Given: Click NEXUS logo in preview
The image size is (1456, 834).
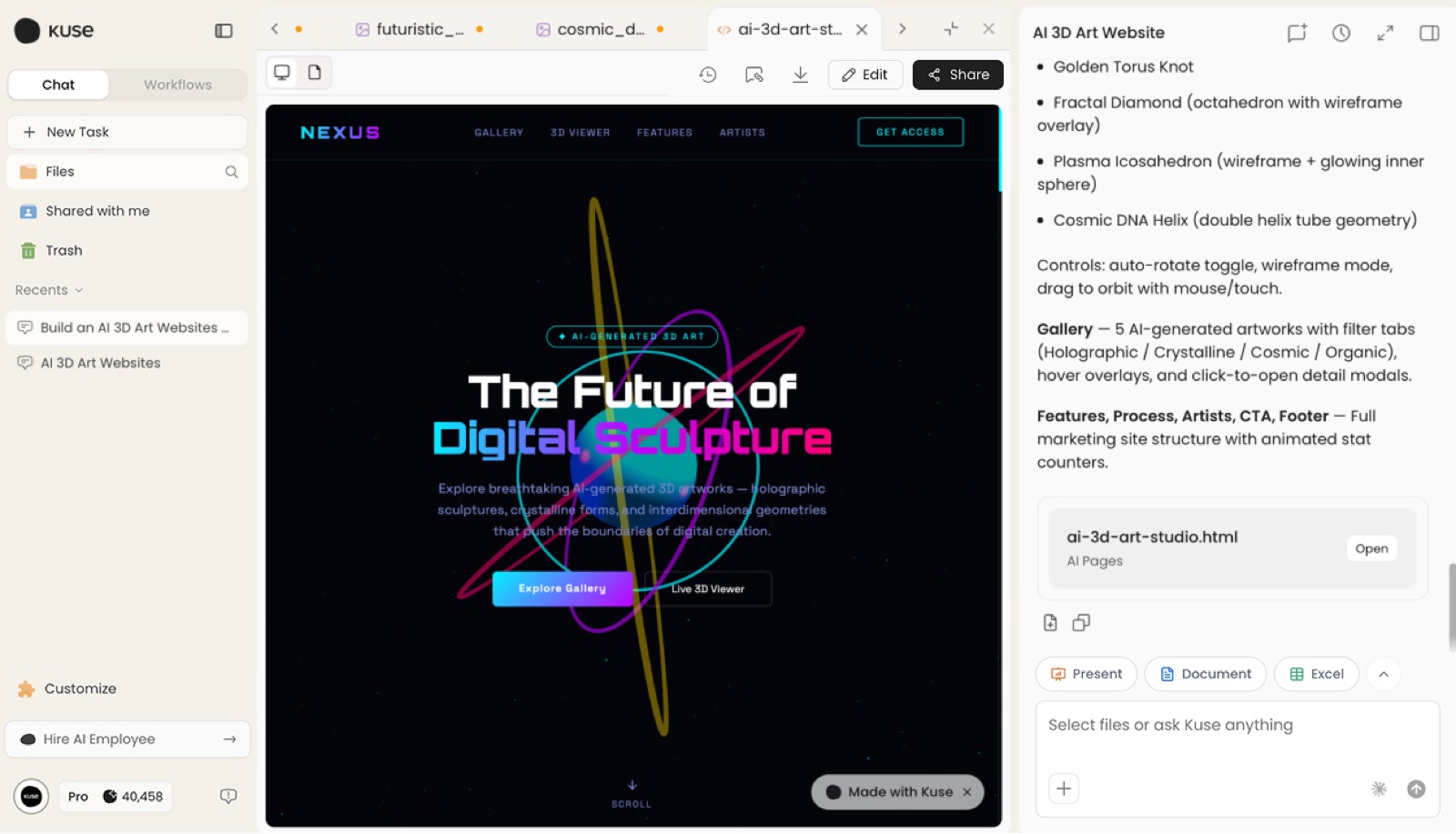Looking at the screenshot, I should pos(339,133).
